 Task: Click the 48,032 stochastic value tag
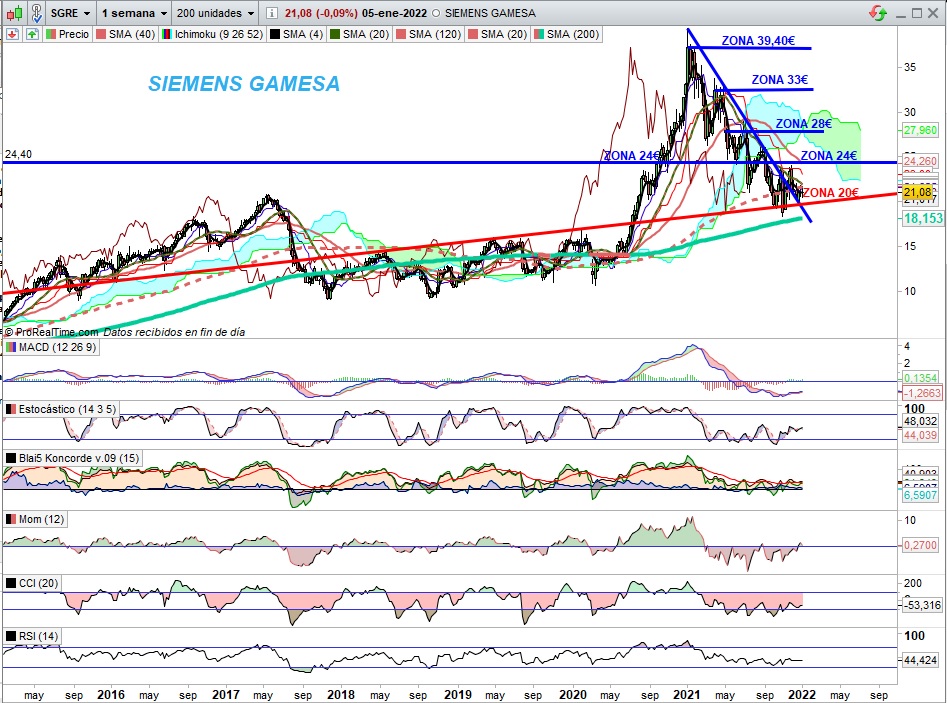point(920,422)
